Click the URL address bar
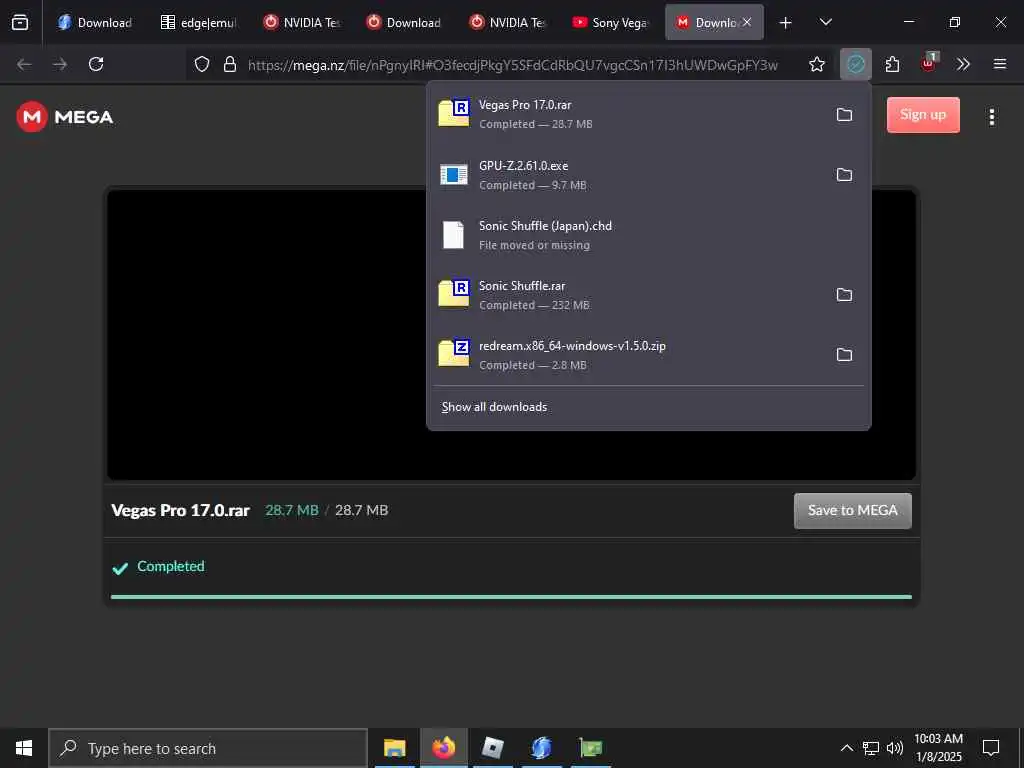The width and height of the screenshot is (1024, 768). 513,65
